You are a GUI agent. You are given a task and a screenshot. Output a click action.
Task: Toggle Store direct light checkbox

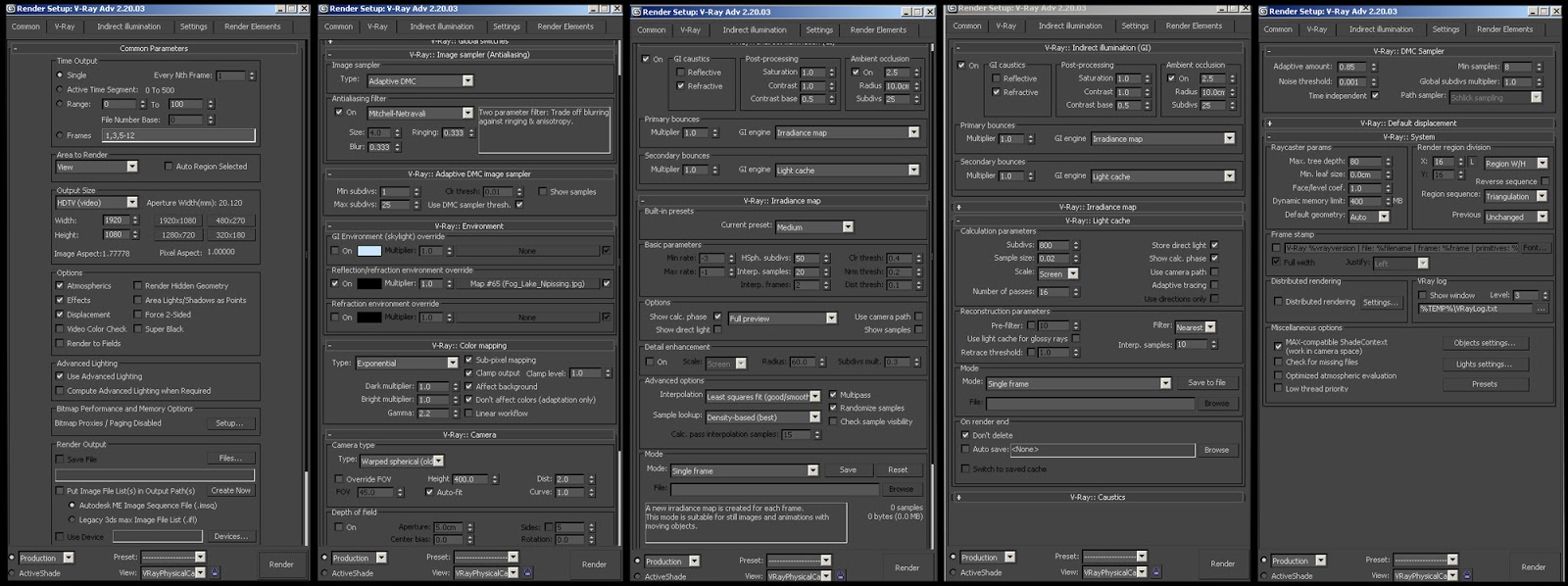[1214, 245]
